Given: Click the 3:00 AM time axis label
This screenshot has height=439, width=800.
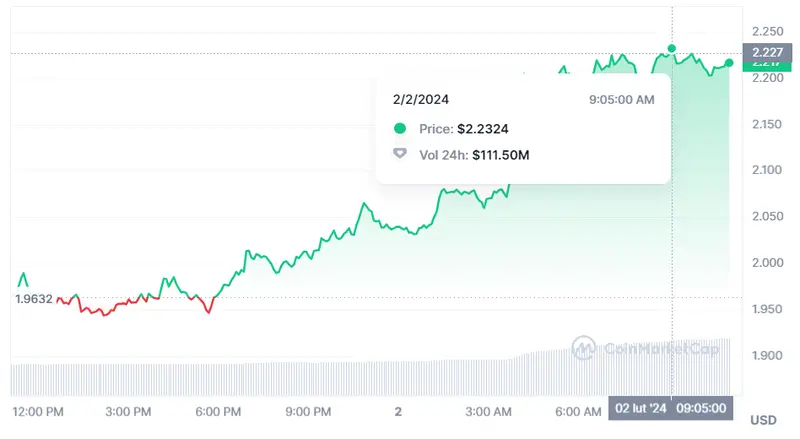Looking at the screenshot, I should (489, 411).
